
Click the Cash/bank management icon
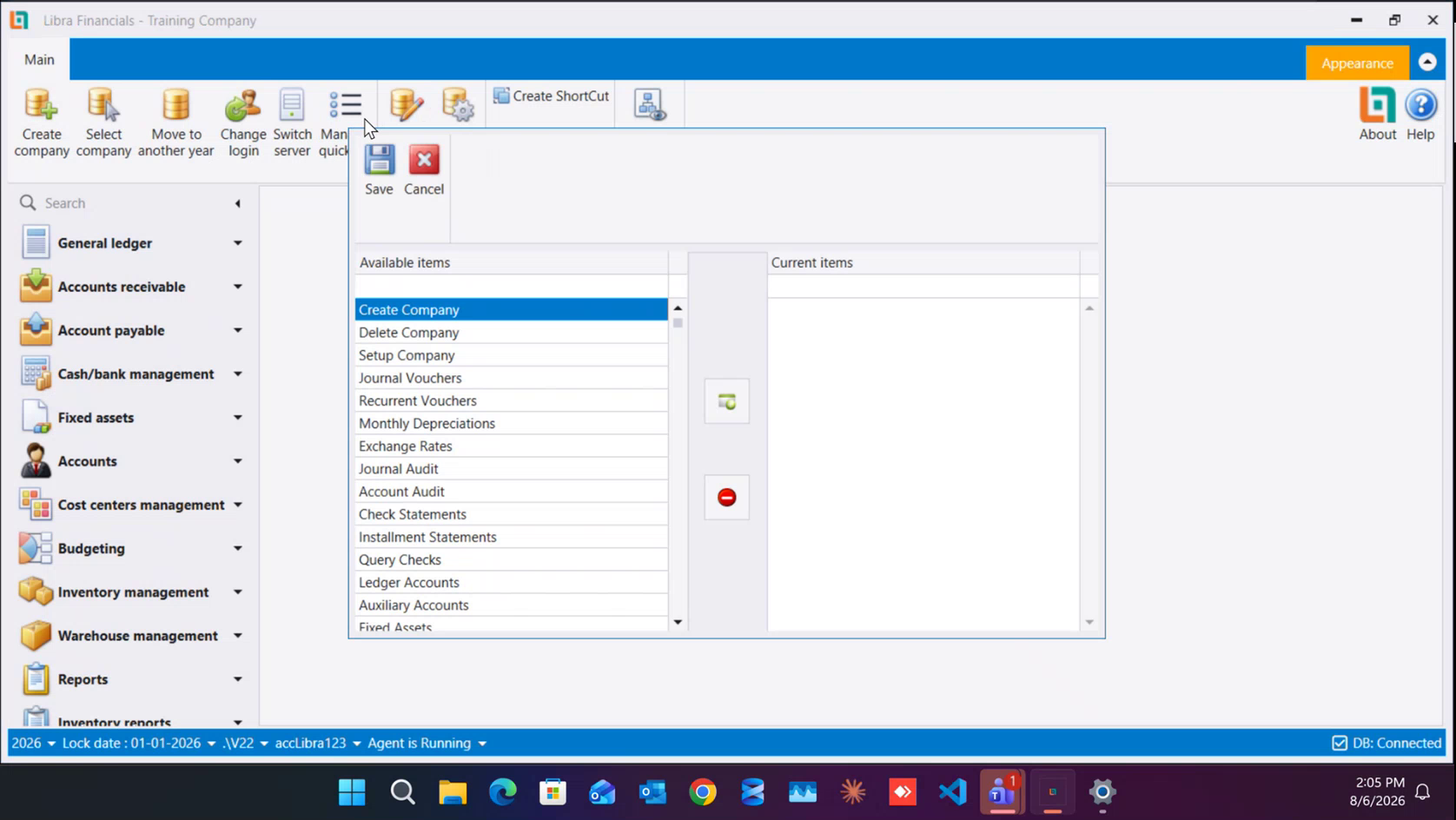click(x=36, y=374)
